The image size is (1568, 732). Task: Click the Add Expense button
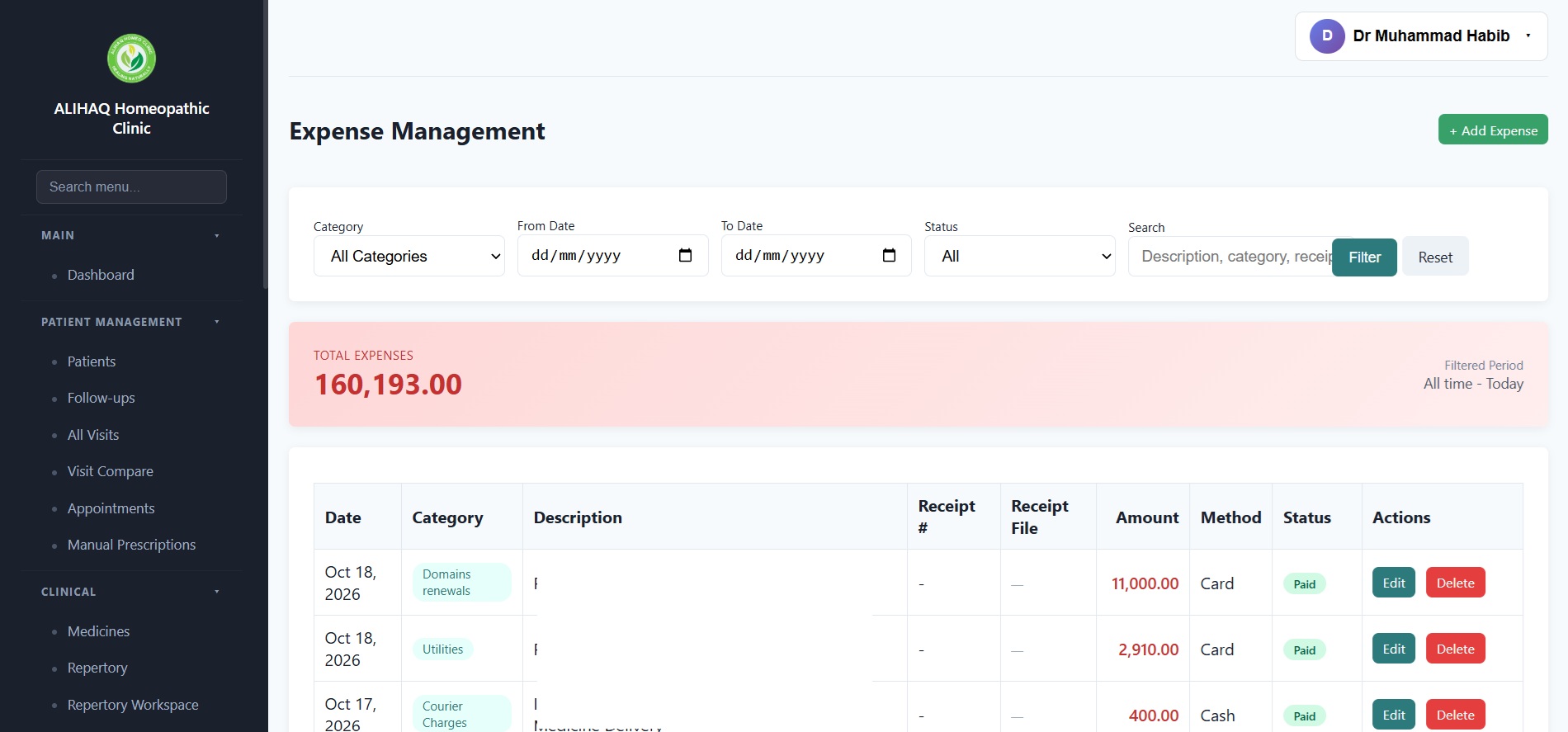coord(1493,130)
